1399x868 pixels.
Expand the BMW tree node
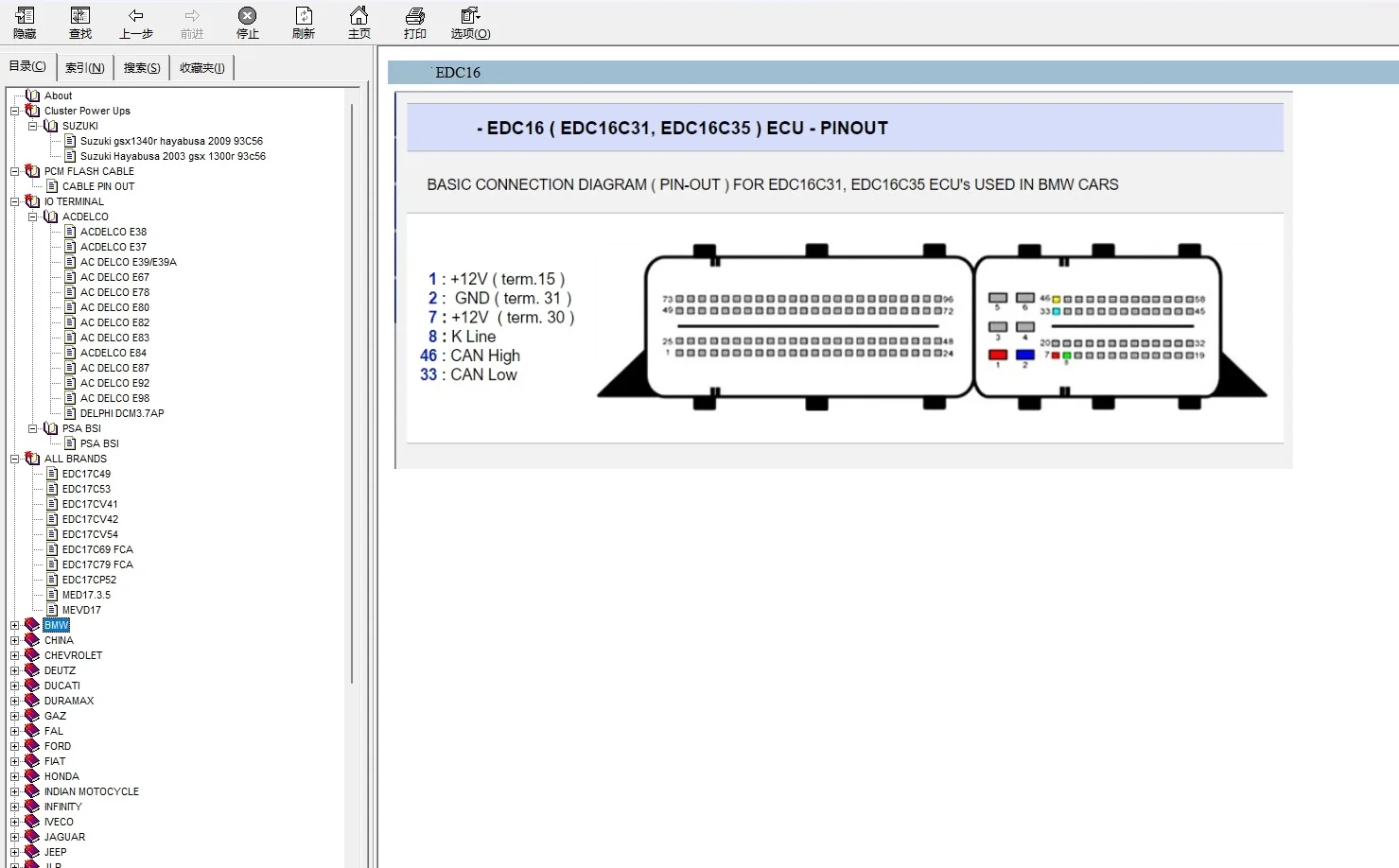[14, 626]
